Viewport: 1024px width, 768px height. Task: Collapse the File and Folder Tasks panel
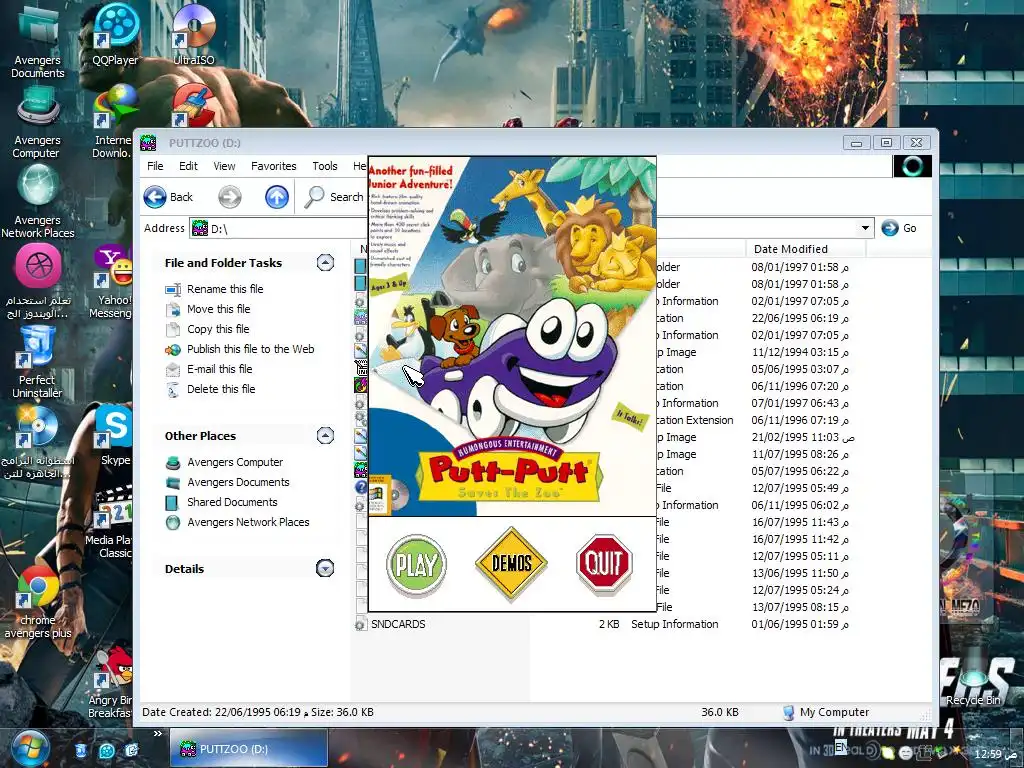pyautogui.click(x=325, y=263)
